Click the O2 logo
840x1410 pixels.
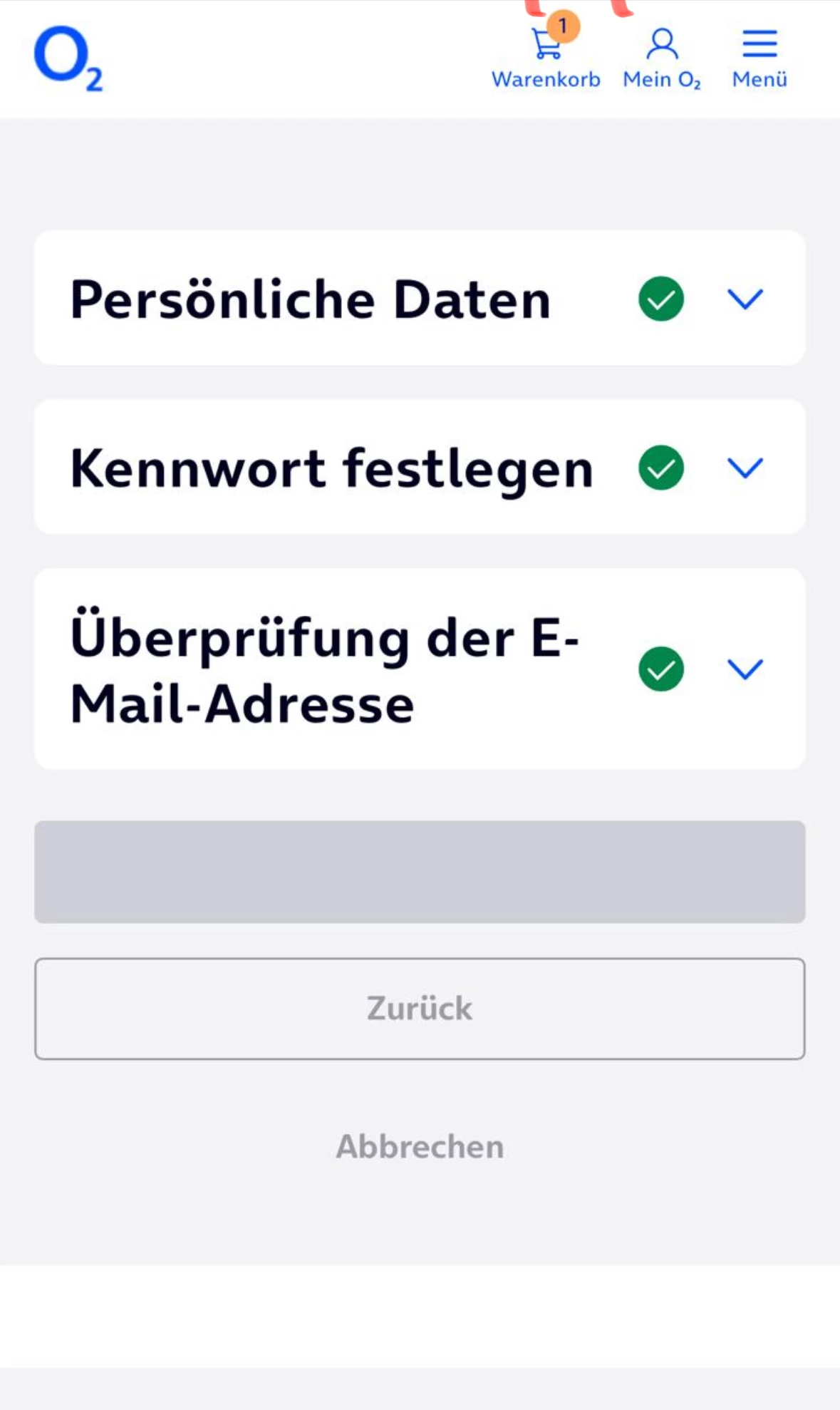pos(68,58)
